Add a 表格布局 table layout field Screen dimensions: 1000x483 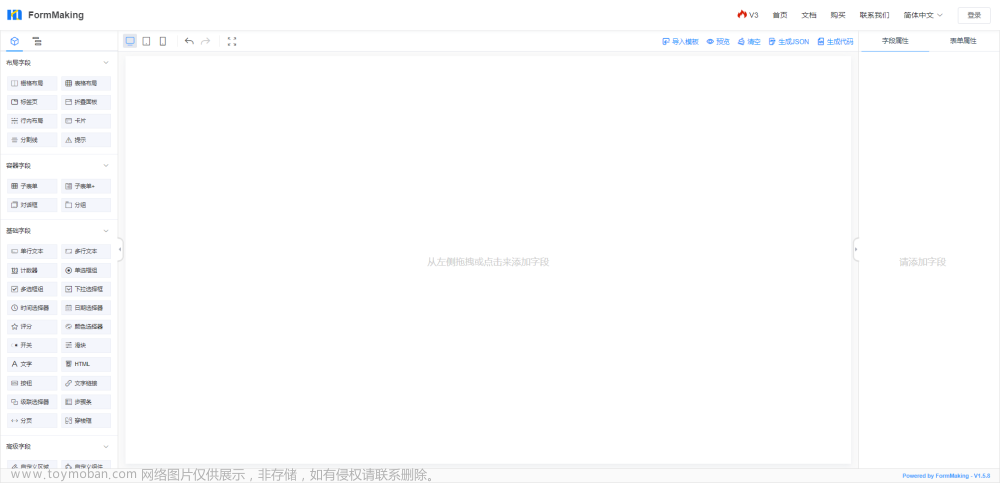86,83
